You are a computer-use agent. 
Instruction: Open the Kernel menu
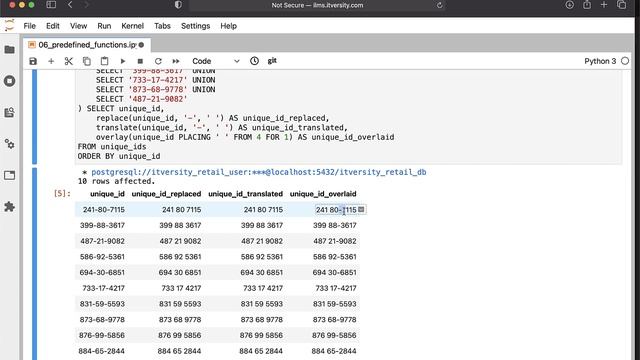pyautogui.click(x=132, y=26)
